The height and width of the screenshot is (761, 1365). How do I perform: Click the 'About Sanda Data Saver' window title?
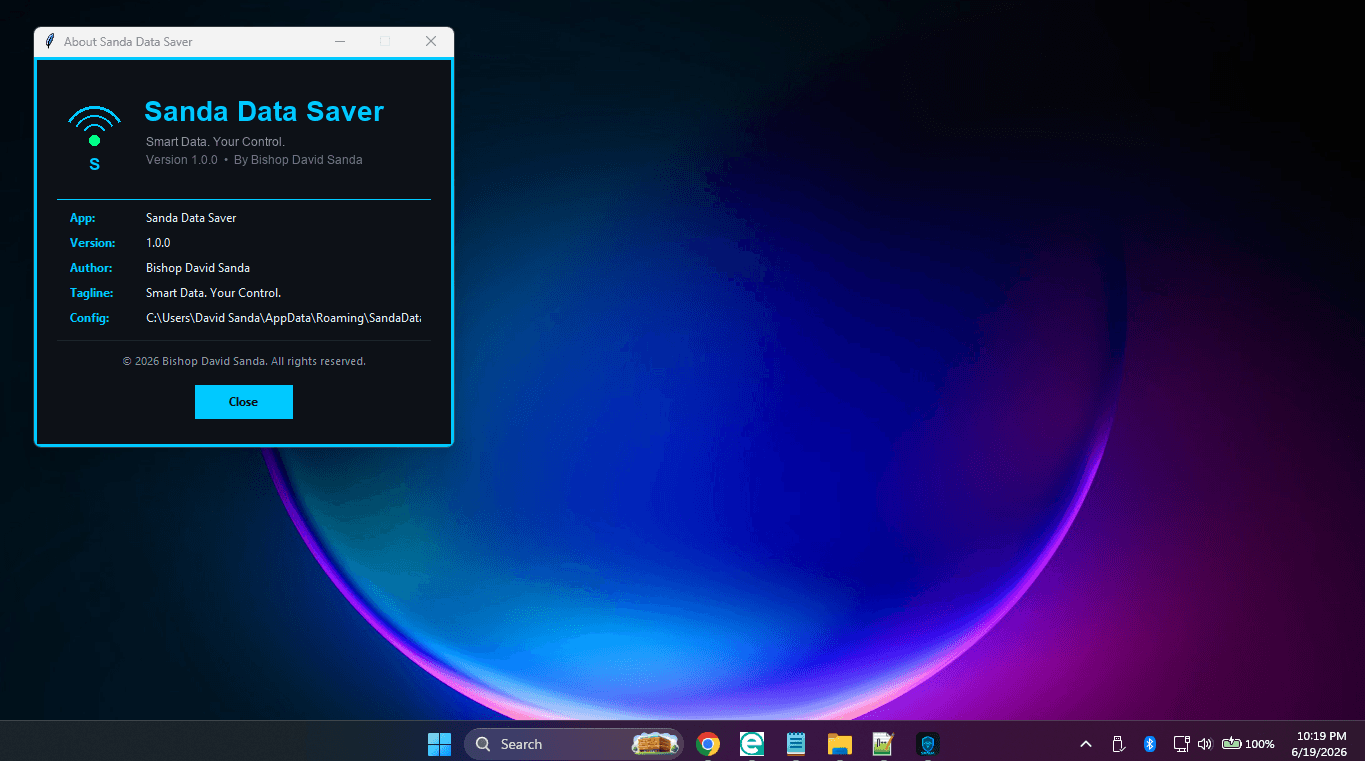pyautogui.click(x=128, y=42)
